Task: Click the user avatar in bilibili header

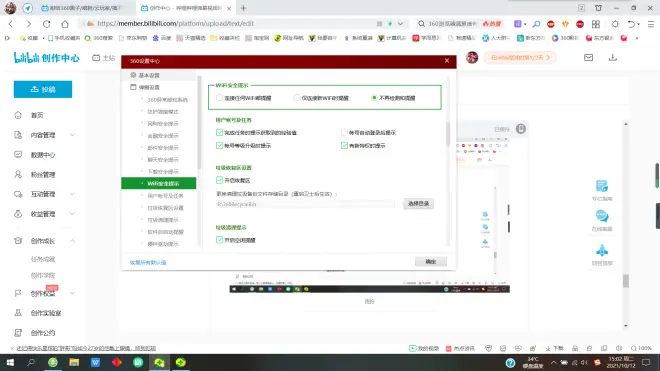Action: click(x=472, y=57)
